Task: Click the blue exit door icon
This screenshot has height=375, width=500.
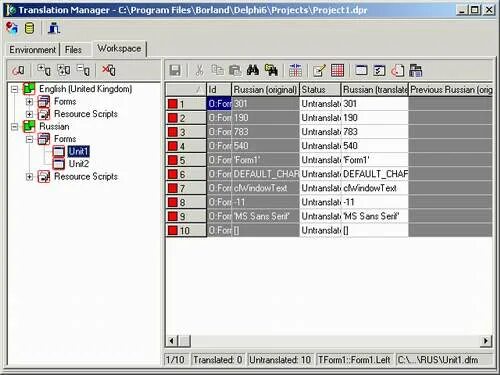Action: (54, 28)
